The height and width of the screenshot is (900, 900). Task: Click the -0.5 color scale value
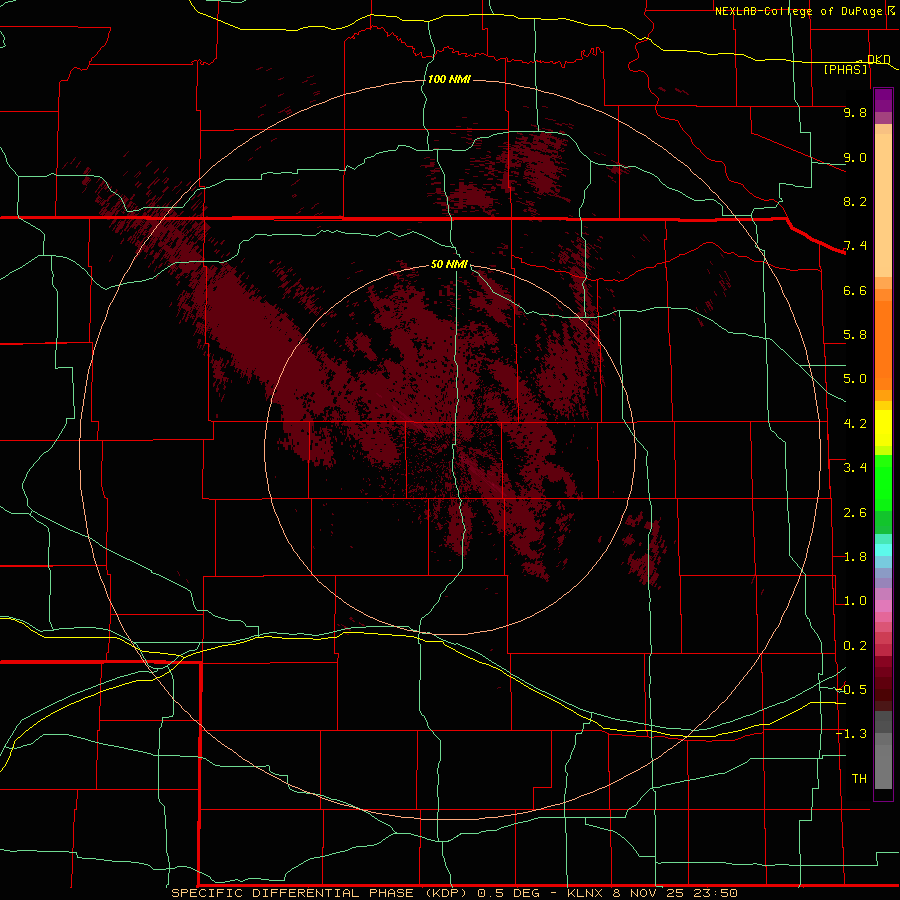(x=852, y=690)
